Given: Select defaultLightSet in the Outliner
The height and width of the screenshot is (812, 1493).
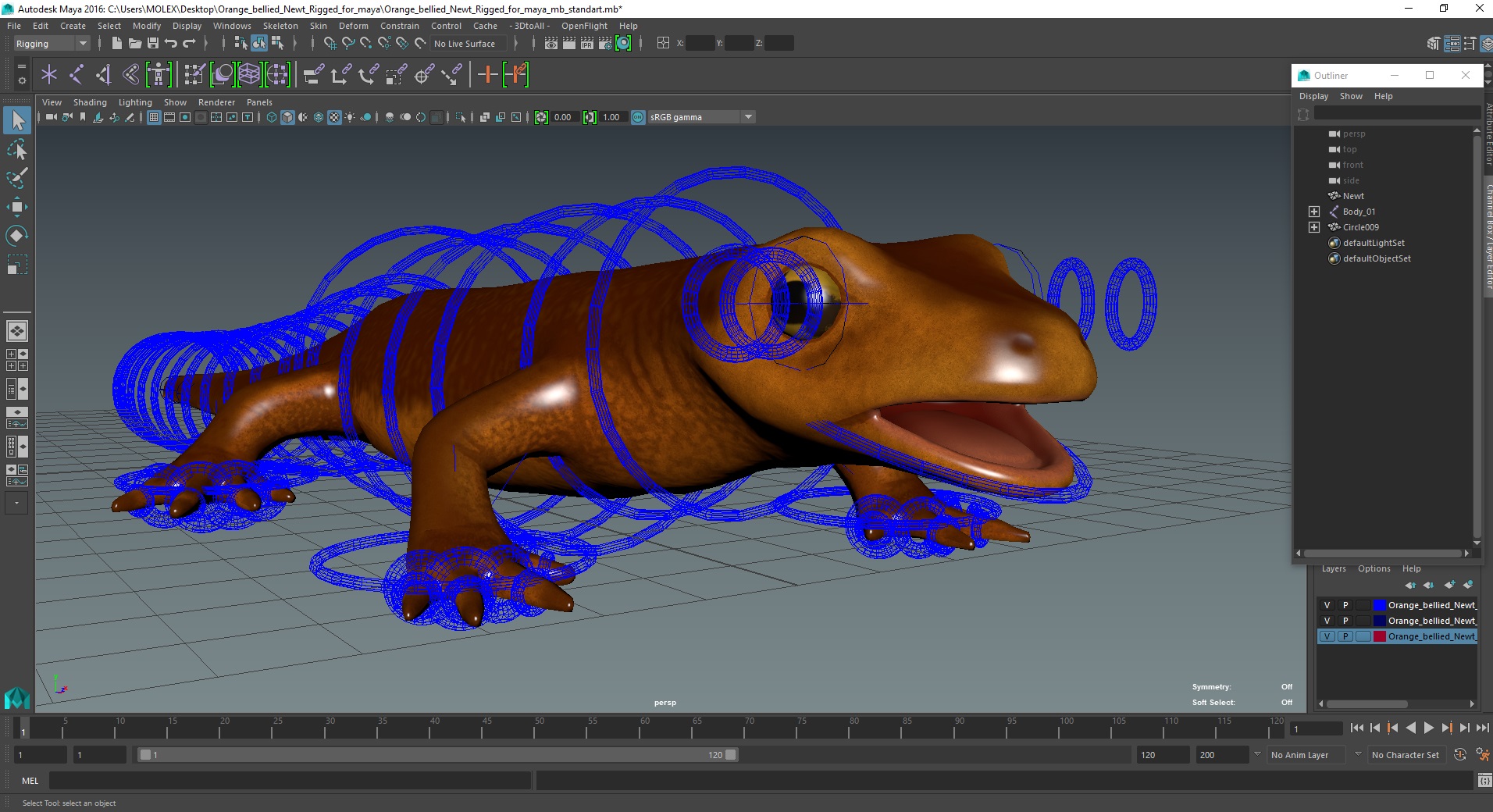Looking at the screenshot, I should 1373,243.
